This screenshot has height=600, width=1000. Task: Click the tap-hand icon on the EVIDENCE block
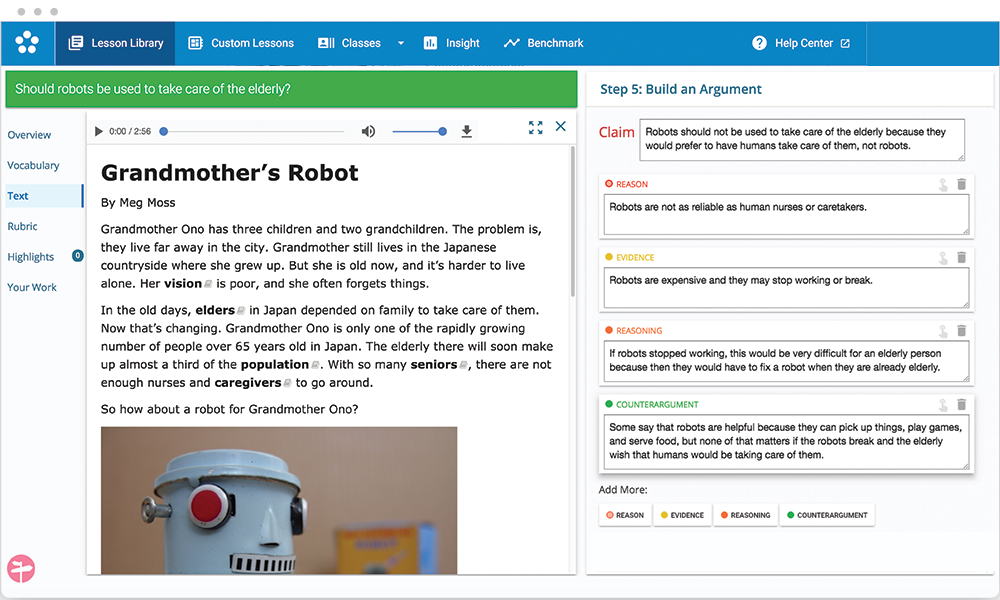point(943,258)
